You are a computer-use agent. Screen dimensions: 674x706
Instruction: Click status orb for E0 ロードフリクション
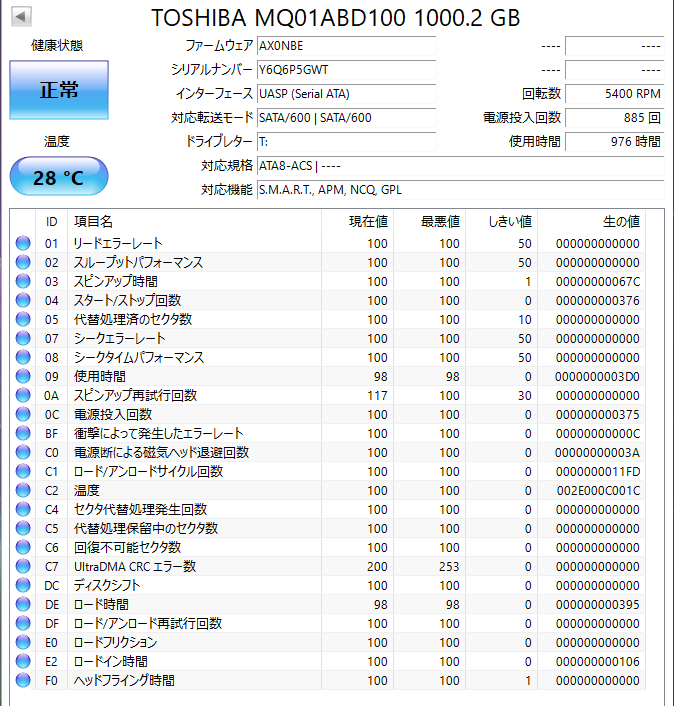(23, 642)
